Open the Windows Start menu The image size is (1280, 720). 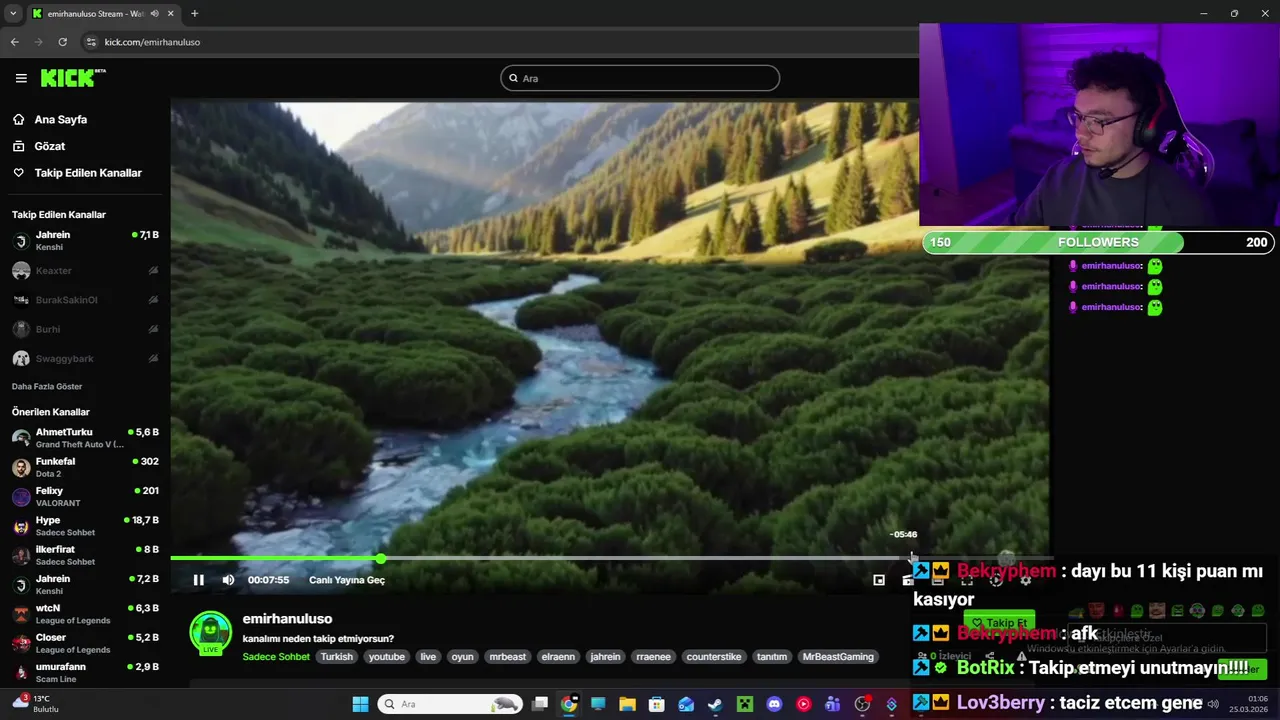click(x=360, y=704)
